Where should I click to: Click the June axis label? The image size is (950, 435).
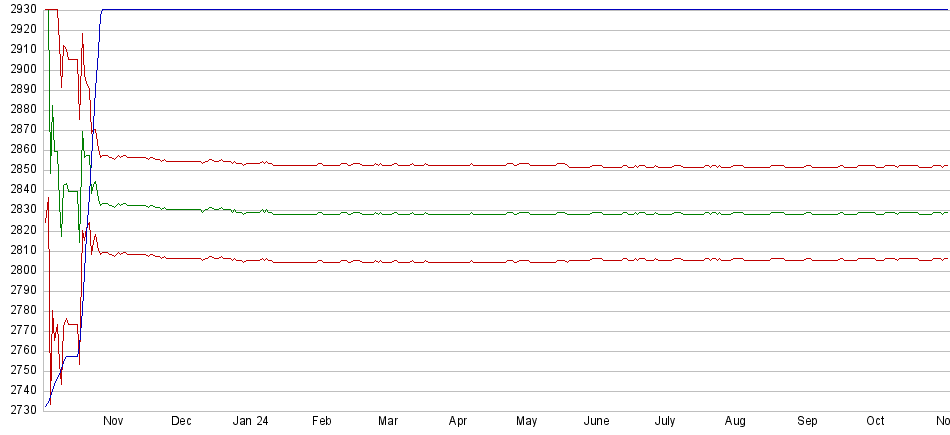(596, 422)
